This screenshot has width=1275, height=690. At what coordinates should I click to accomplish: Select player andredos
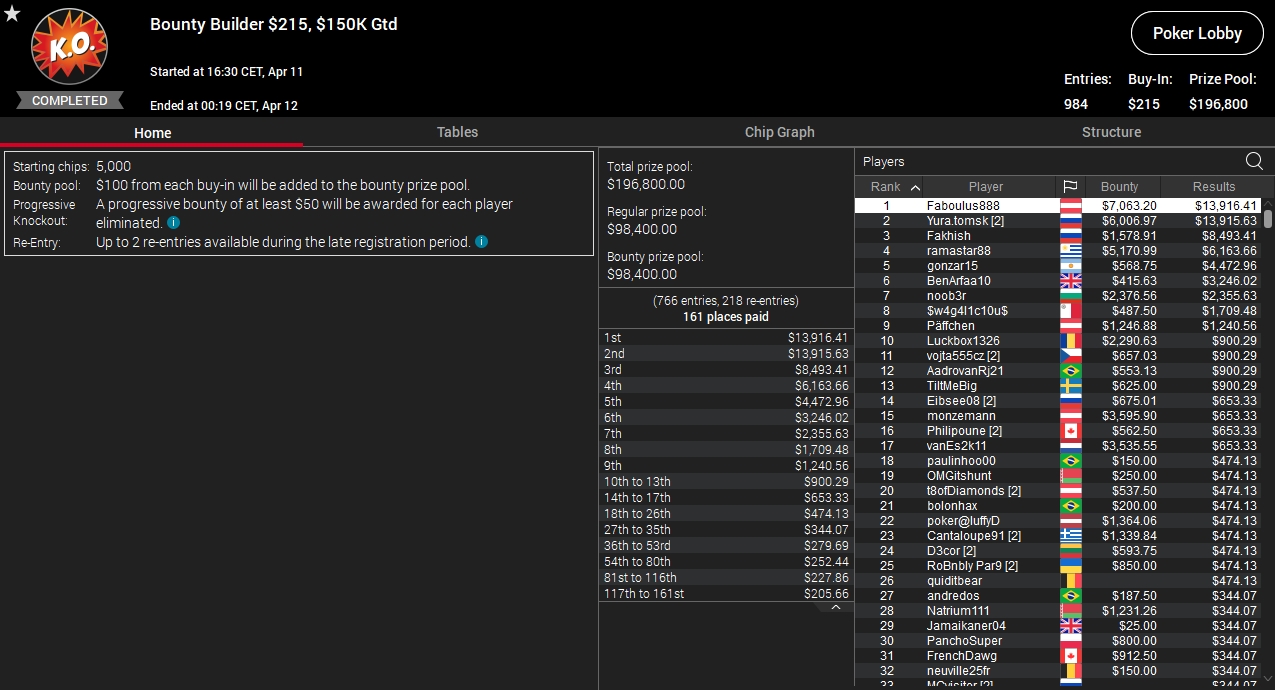click(x=1058, y=596)
